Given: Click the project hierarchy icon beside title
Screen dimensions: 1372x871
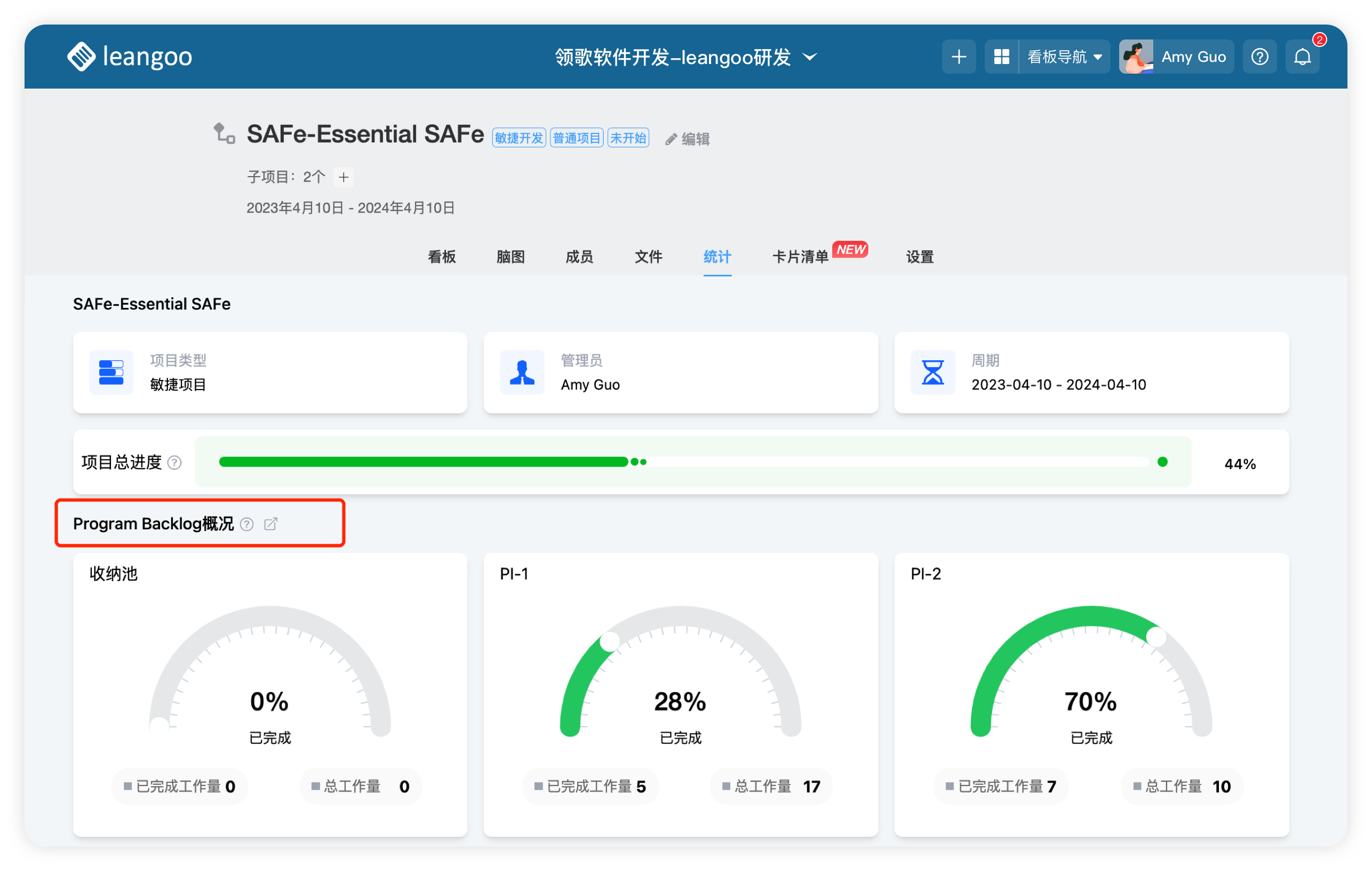Looking at the screenshot, I should [224, 134].
